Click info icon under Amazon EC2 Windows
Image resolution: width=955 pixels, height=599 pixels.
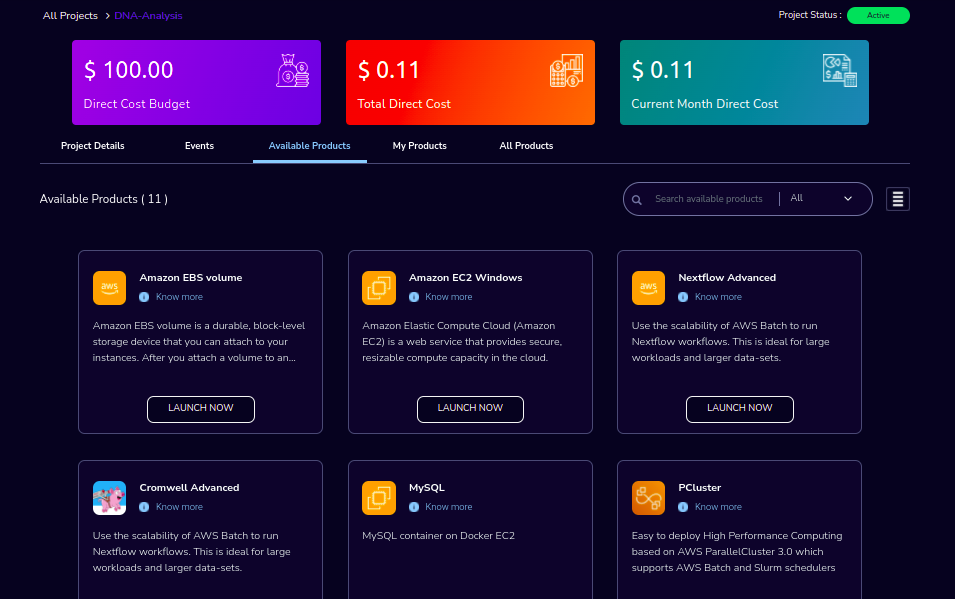click(414, 297)
